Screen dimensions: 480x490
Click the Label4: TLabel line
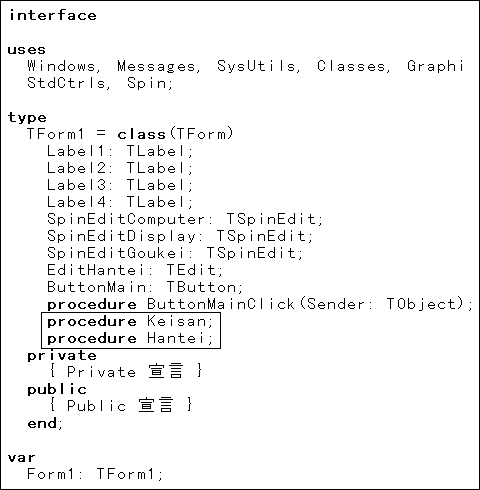pos(120,202)
